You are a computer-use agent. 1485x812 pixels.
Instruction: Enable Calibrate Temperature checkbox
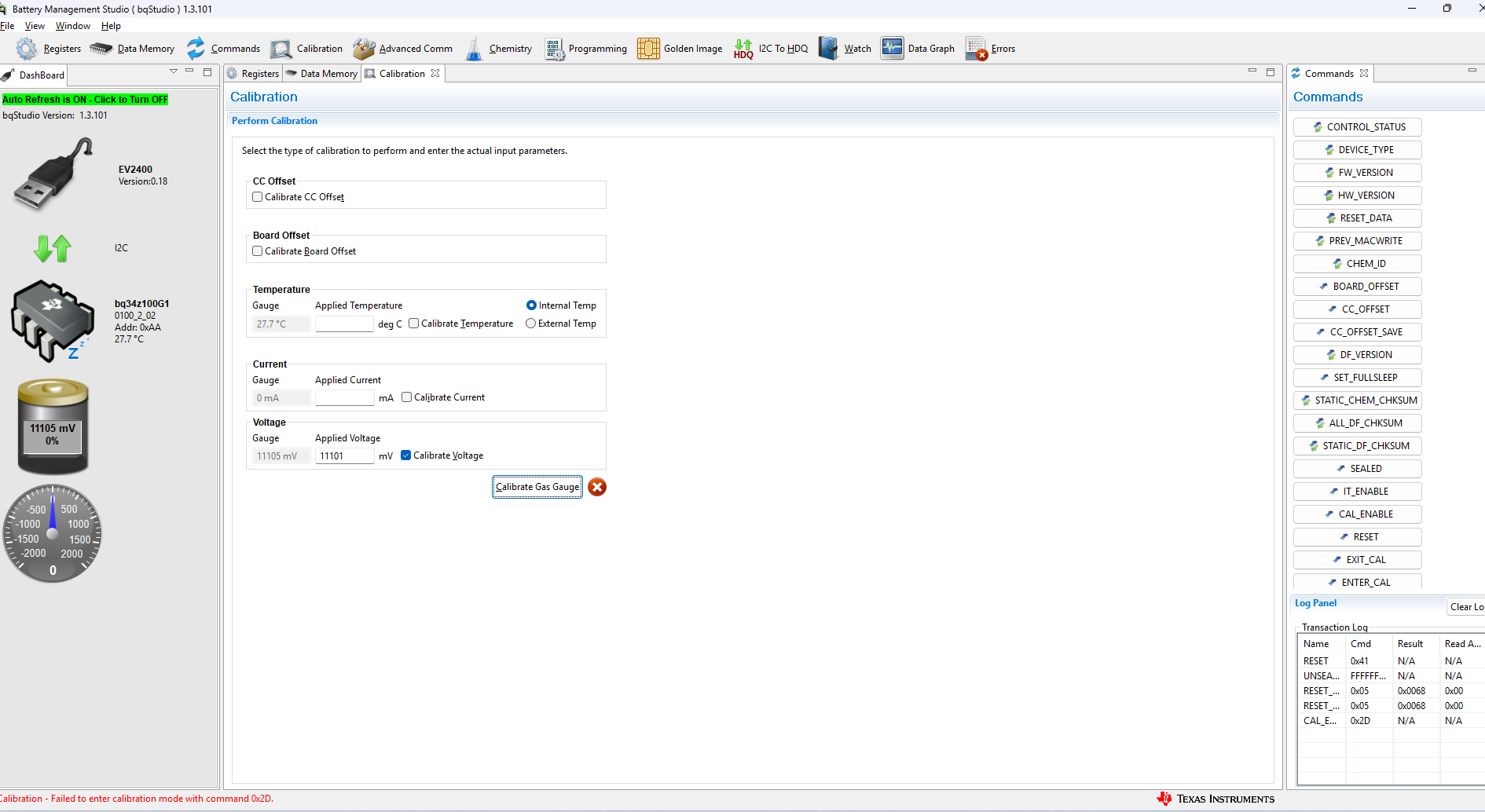(413, 324)
